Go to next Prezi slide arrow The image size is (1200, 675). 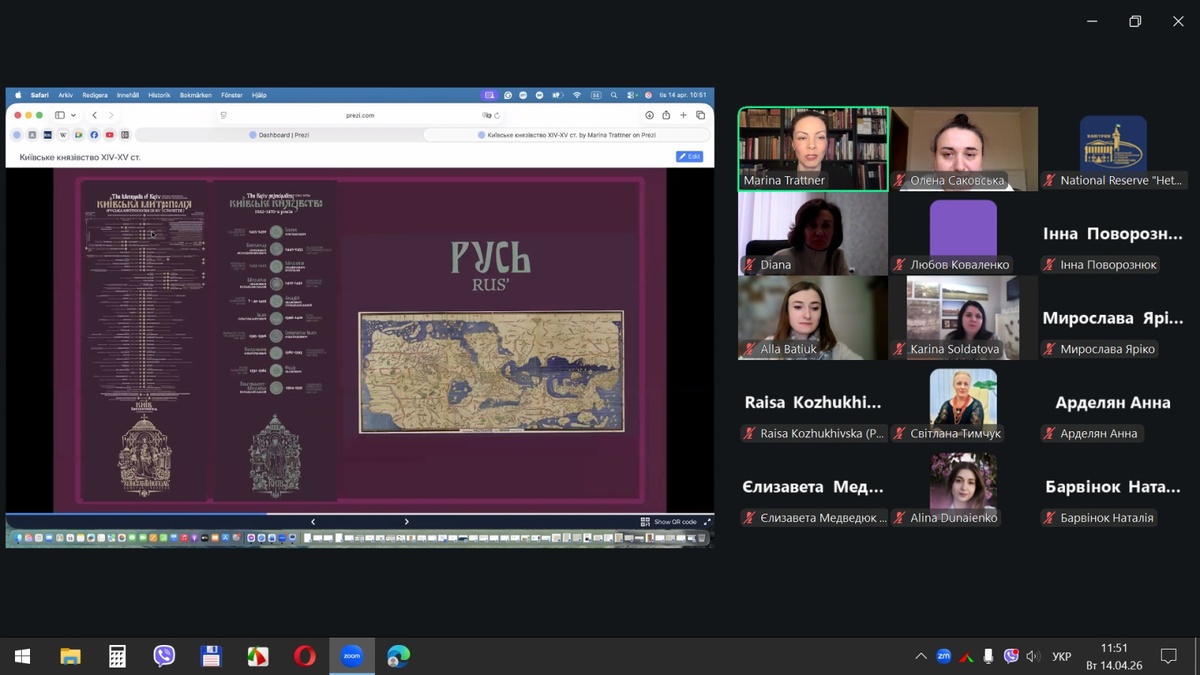tap(406, 522)
